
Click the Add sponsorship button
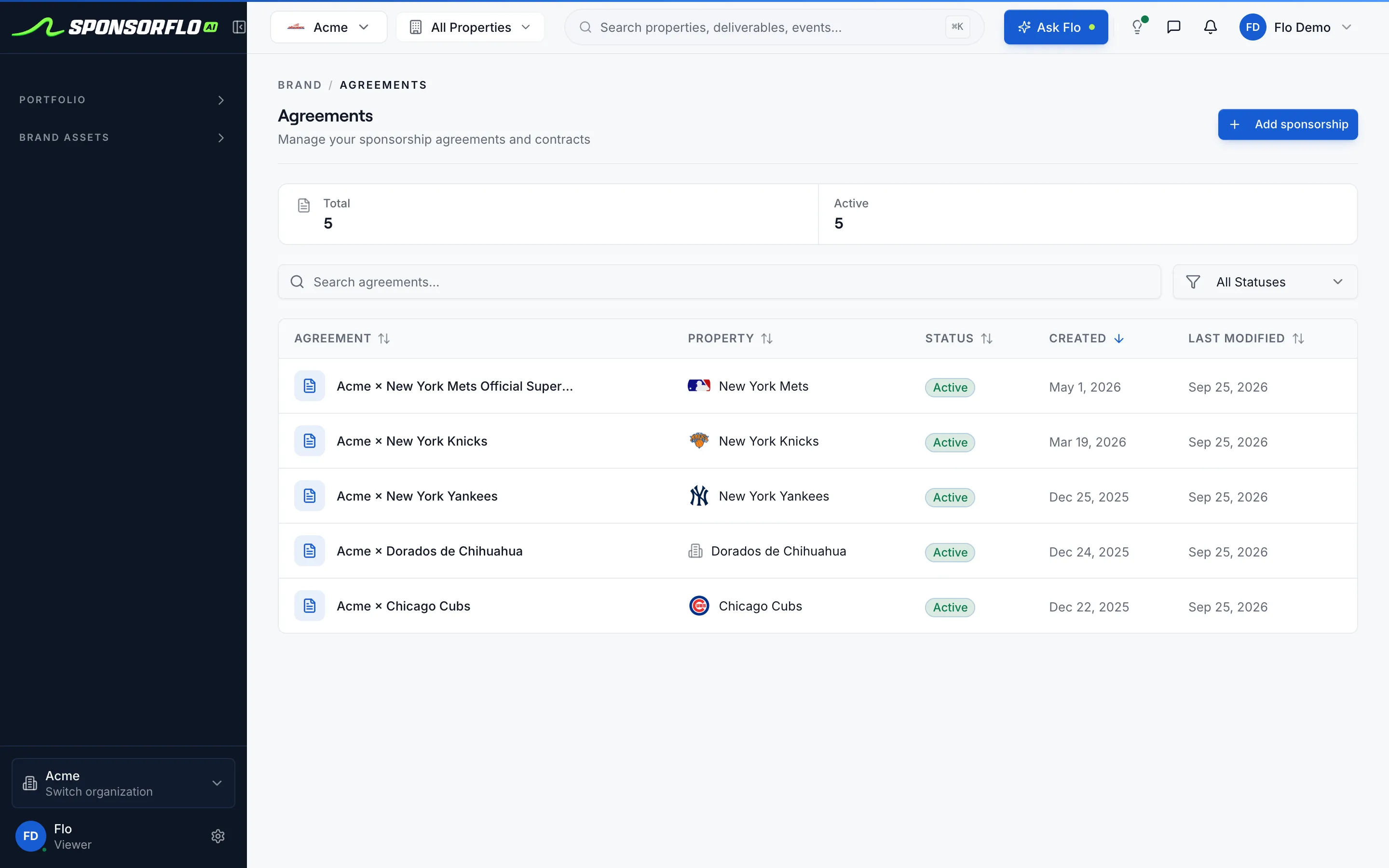(x=1287, y=124)
